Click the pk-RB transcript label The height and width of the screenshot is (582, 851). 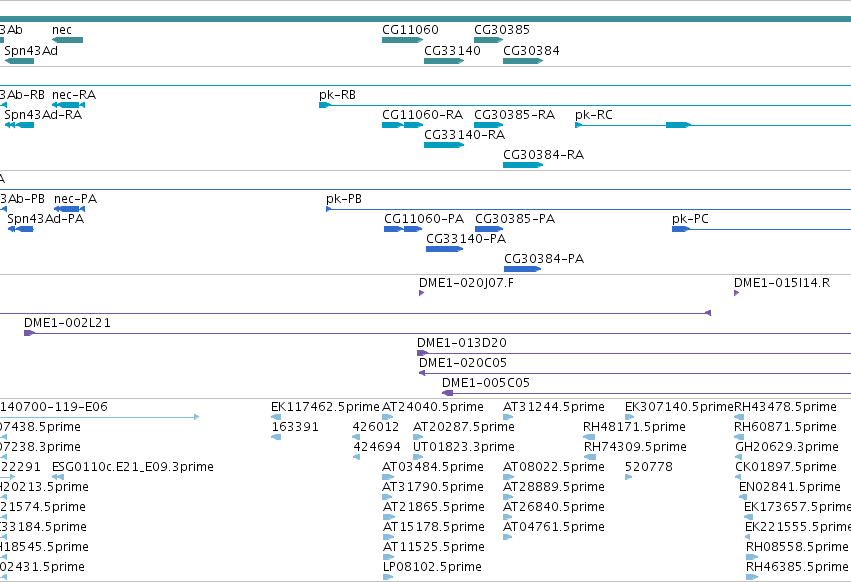click(338, 94)
